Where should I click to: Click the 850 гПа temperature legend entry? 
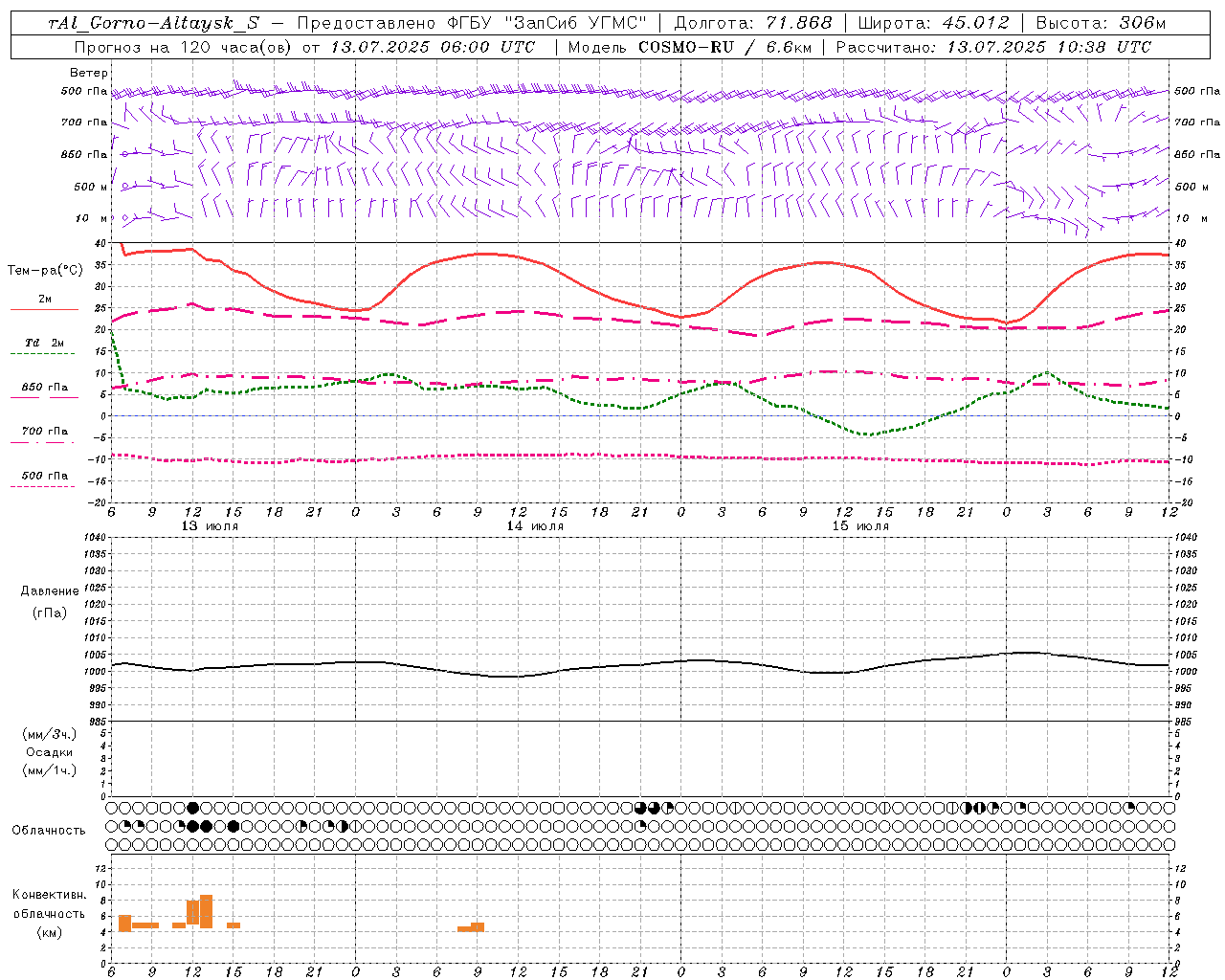[45, 387]
